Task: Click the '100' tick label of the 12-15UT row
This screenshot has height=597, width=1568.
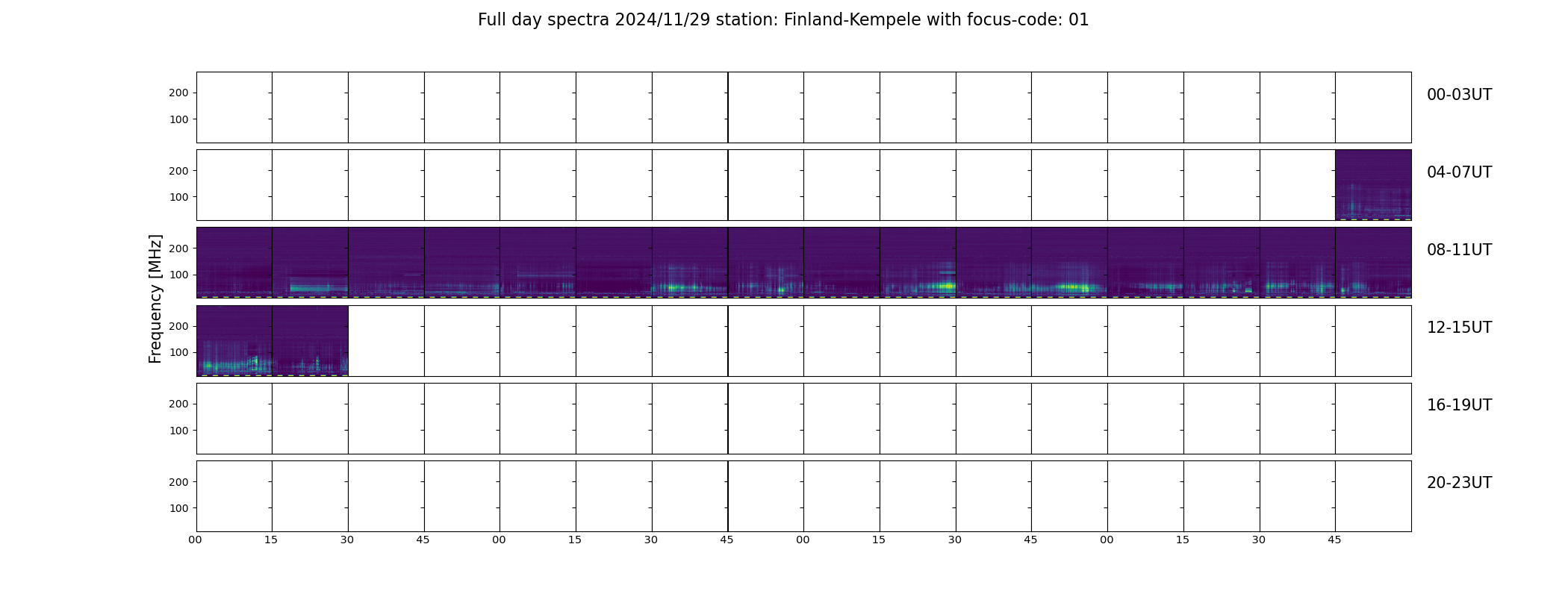Action: [178, 352]
